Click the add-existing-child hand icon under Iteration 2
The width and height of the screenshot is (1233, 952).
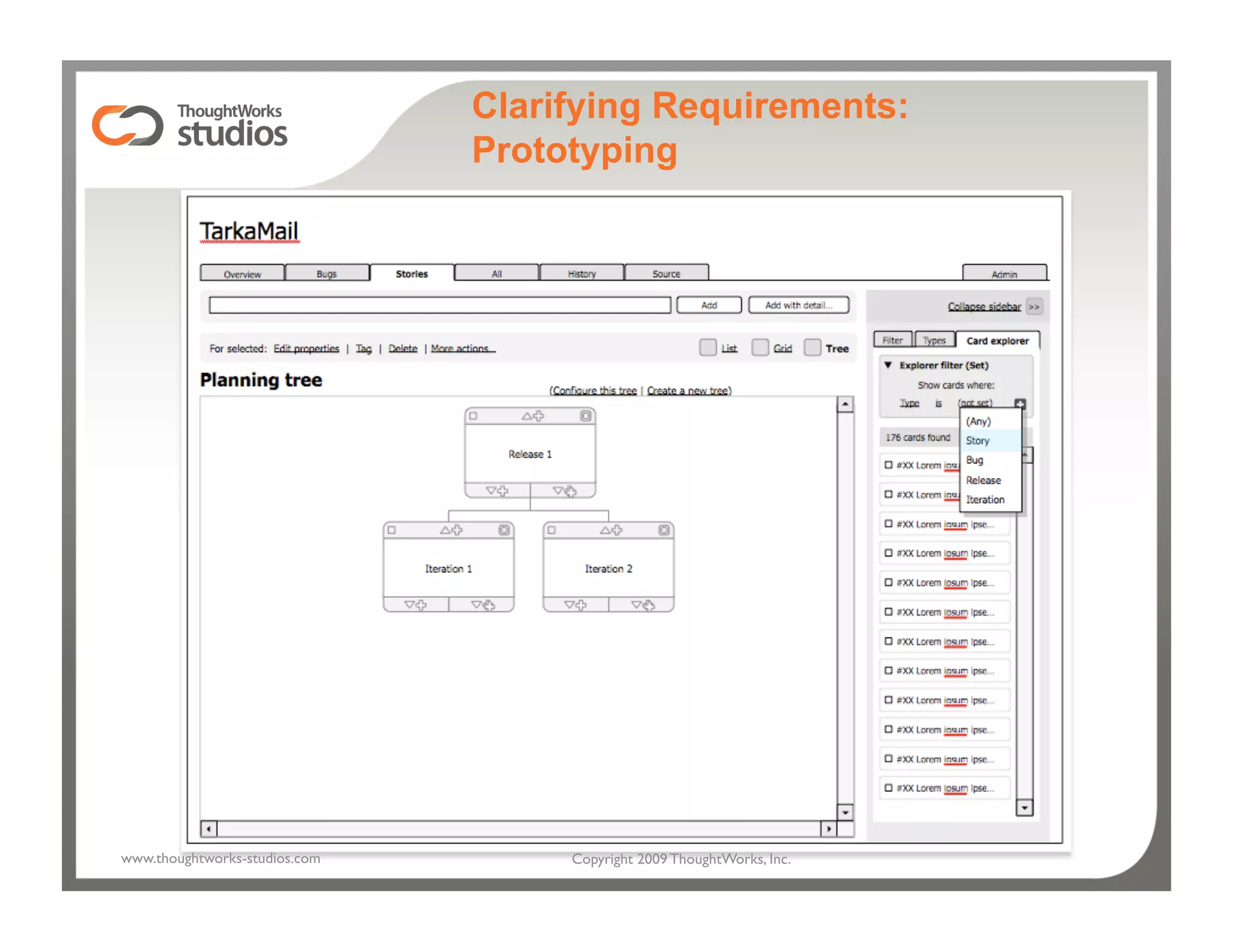point(643,605)
